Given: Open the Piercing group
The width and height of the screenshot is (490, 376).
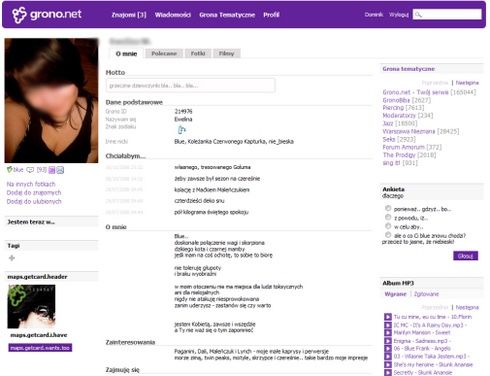Looking at the screenshot, I should (393, 108).
